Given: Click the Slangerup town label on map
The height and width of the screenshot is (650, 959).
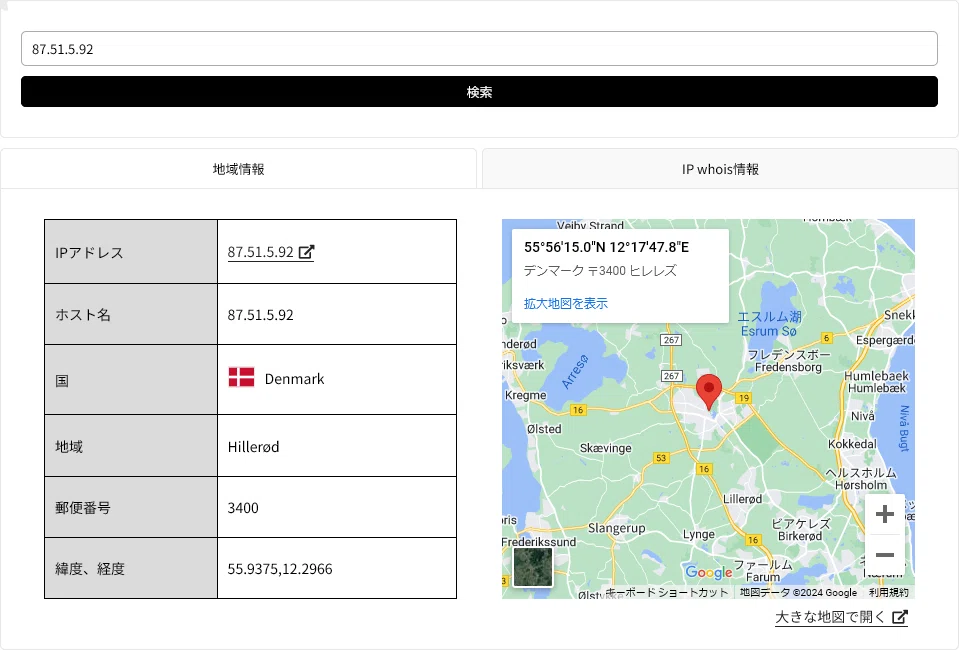Looking at the screenshot, I should coord(616,528).
